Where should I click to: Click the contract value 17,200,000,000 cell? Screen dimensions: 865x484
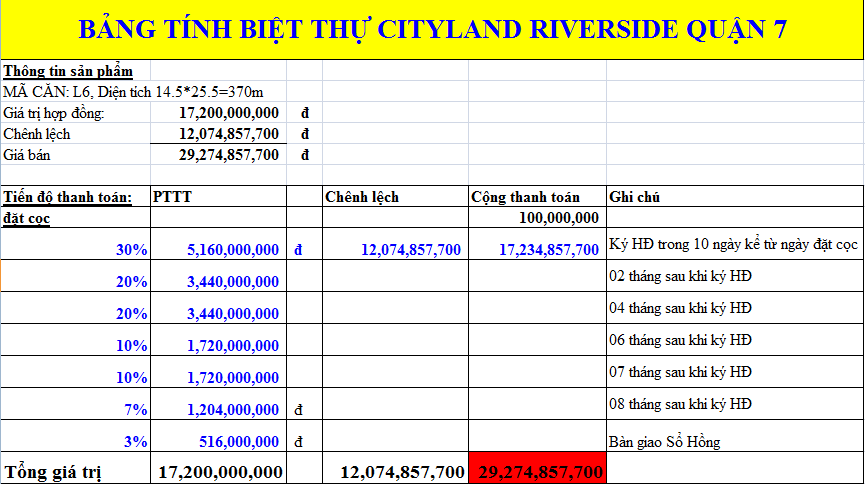point(218,113)
